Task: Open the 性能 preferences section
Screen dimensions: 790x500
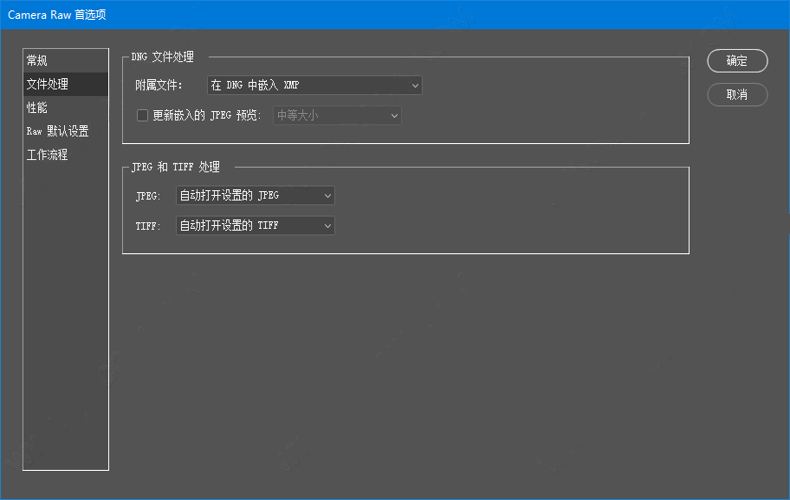Action: [65, 107]
